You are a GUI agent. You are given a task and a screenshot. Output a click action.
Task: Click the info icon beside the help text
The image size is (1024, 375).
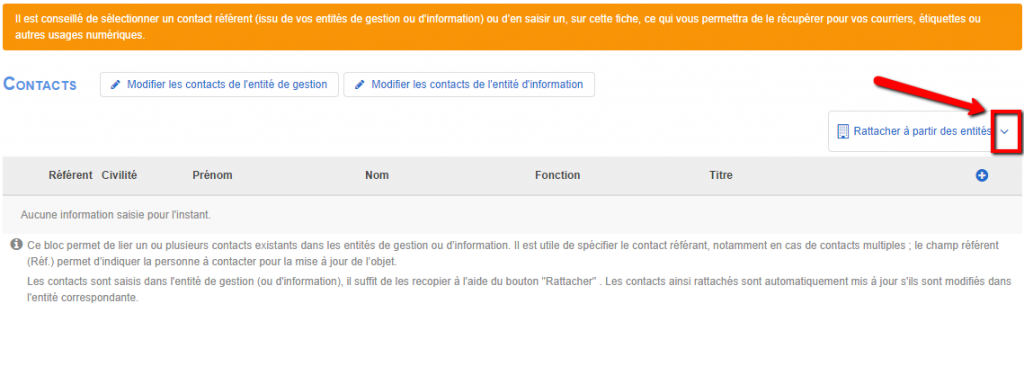[16, 244]
